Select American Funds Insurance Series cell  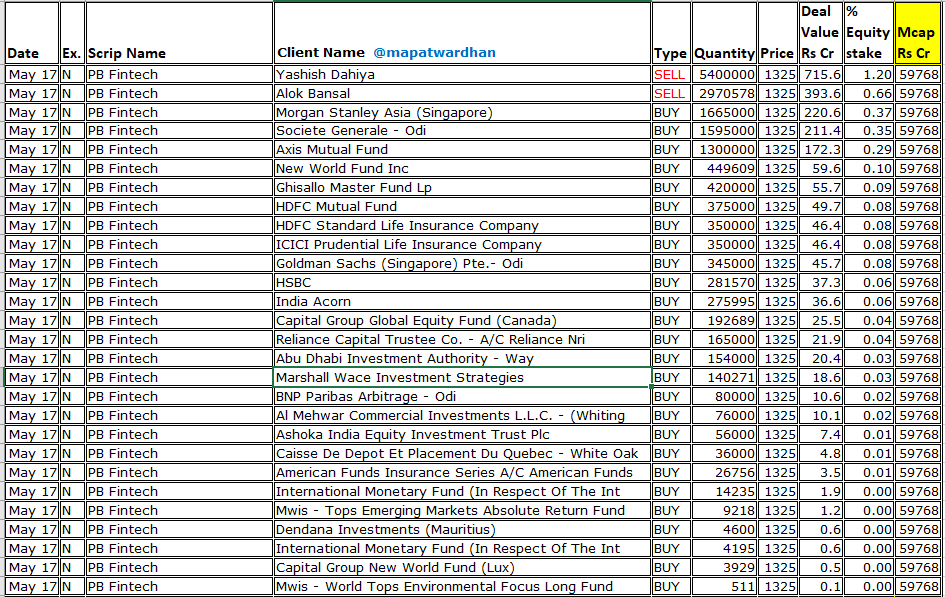462,472
